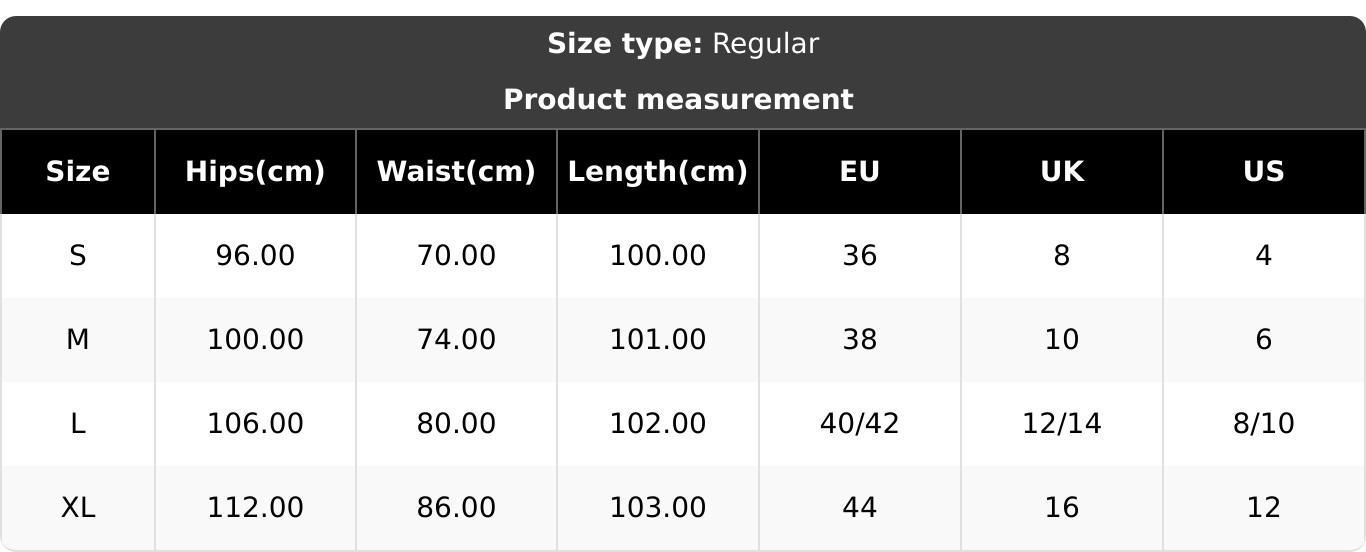Click the Hips(cm) column header
The width and height of the screenshot is (1366, 552).
[x=255, y=172]
